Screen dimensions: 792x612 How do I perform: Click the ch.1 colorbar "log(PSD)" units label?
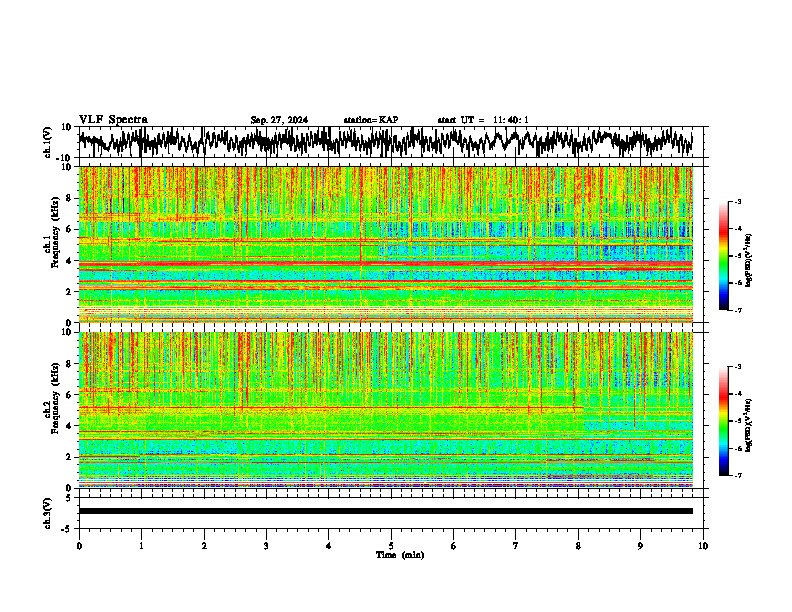point(749,261)
